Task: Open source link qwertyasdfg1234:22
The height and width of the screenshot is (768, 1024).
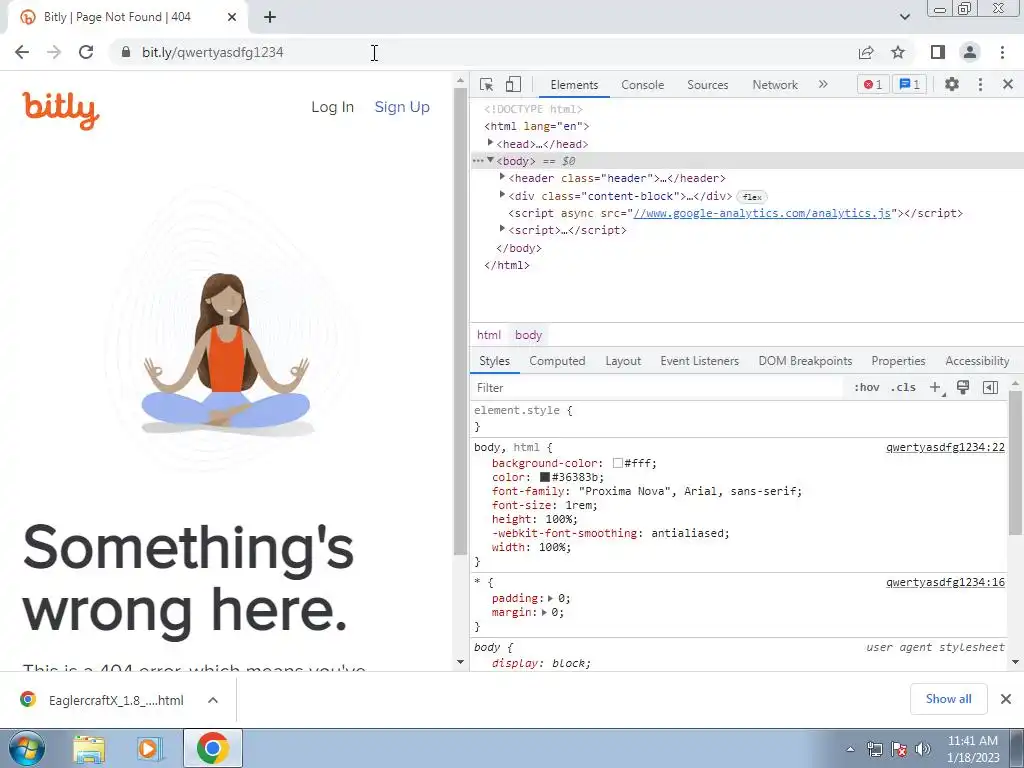Action: pos(945,447)
